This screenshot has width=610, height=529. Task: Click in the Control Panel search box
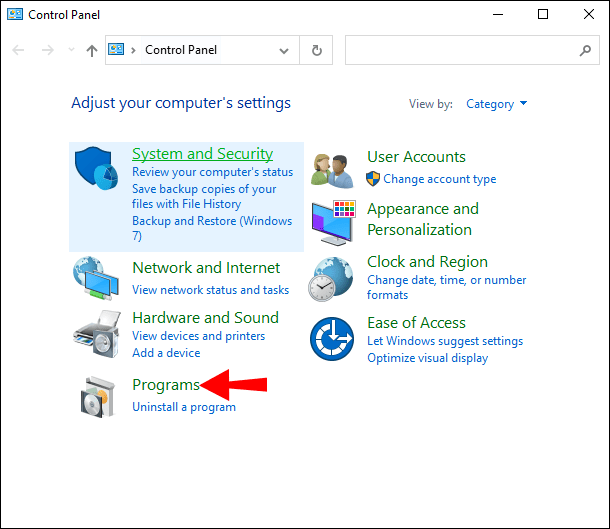[x=460, y=50]
